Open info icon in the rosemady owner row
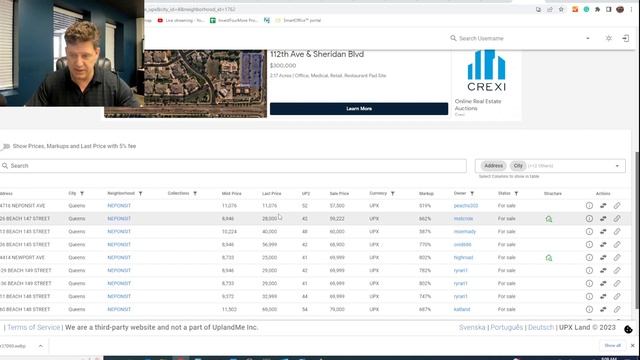The height and width of the screenshot is (360, 640). click(589, 231)
